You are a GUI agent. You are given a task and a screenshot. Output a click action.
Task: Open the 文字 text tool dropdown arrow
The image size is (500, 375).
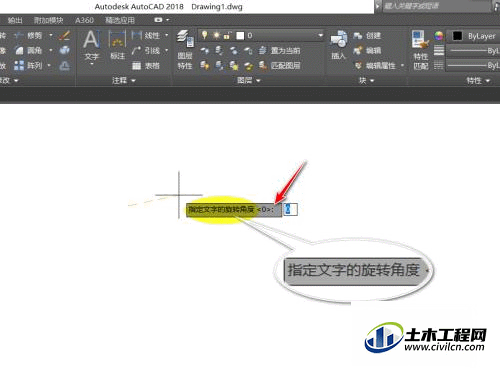coord(92,64)
